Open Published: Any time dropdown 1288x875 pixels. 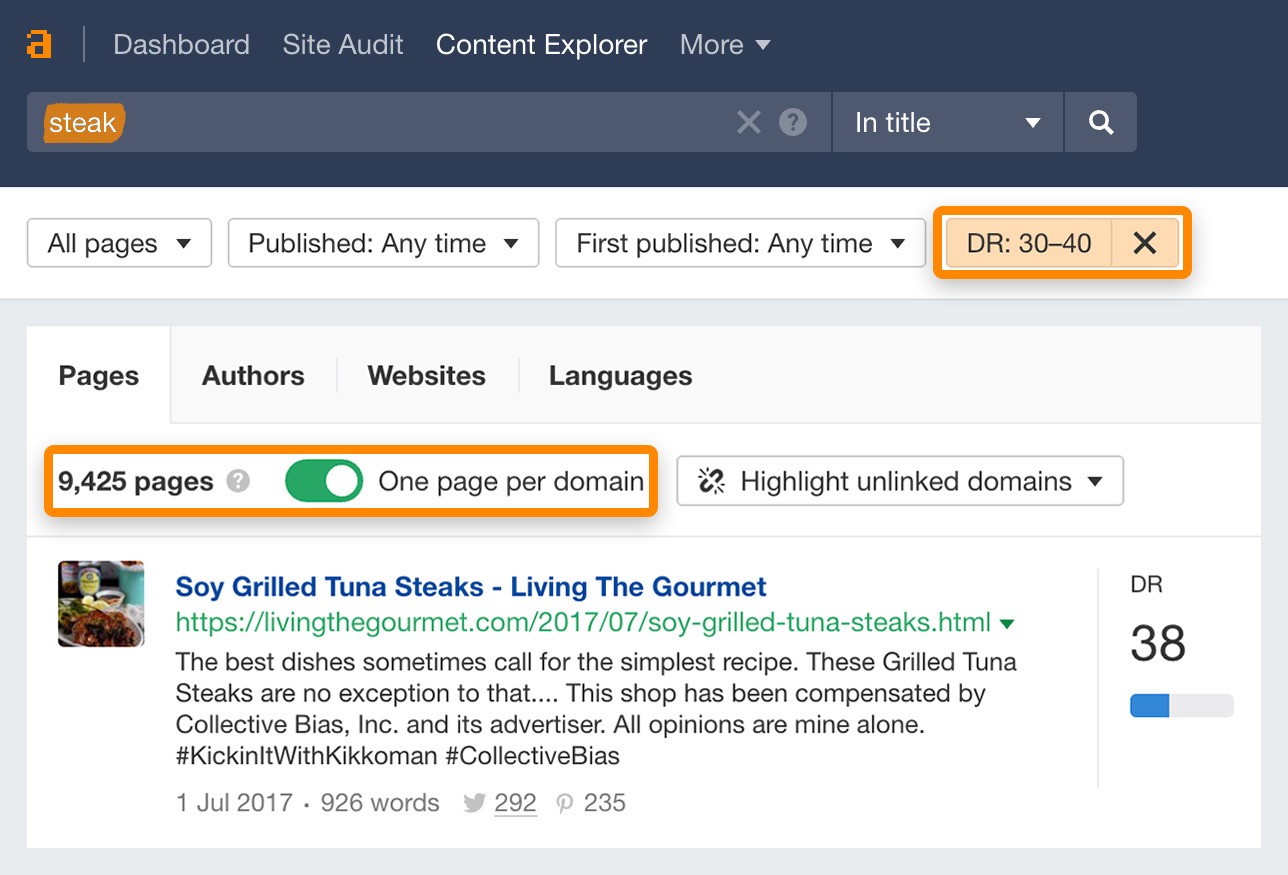coord(383,244)
